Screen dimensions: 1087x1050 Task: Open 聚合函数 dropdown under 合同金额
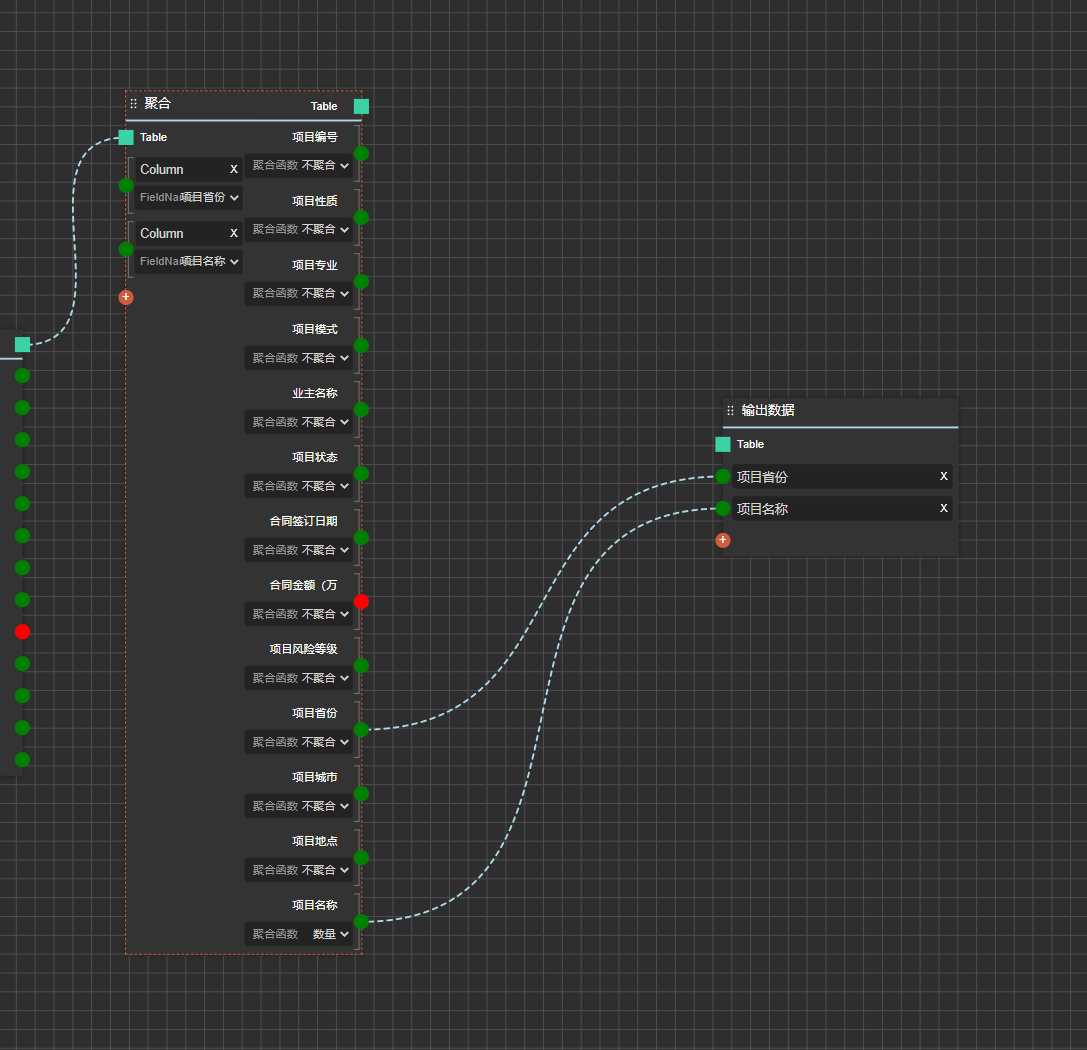click(x=299, y=614)
